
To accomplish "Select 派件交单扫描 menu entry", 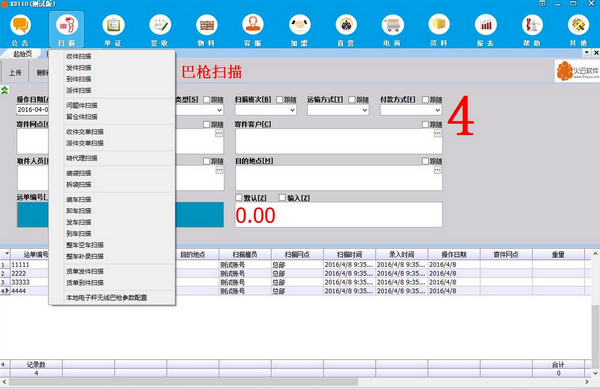I will [85, 143].
